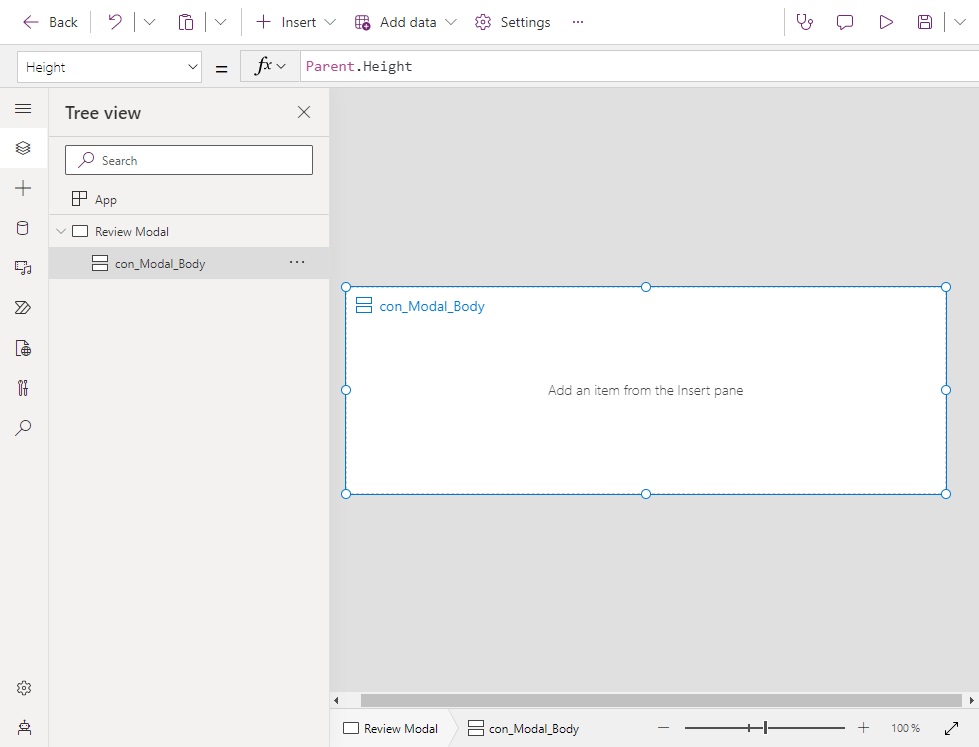
Task: Open the Data pane (cylinder icon)
Action: click(x=24, y=227)
